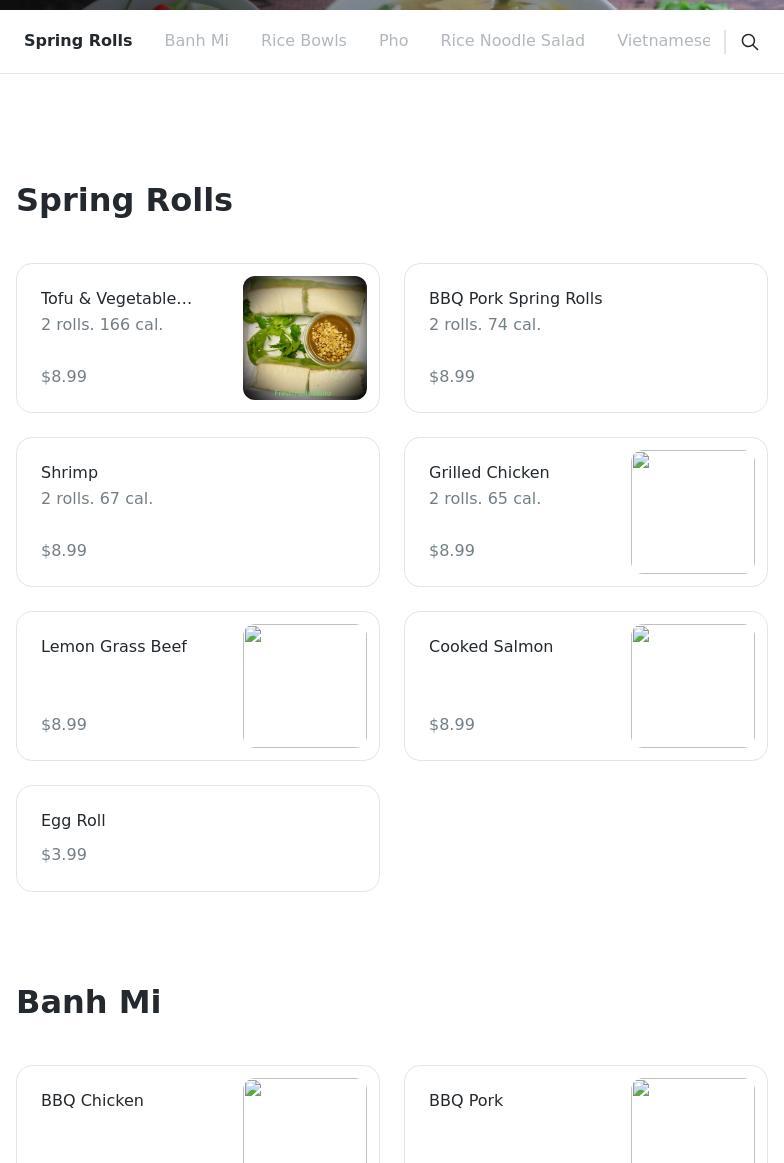Select the Pho category tab
Screen dimensions: 784x1163
(x=393, y=41)
